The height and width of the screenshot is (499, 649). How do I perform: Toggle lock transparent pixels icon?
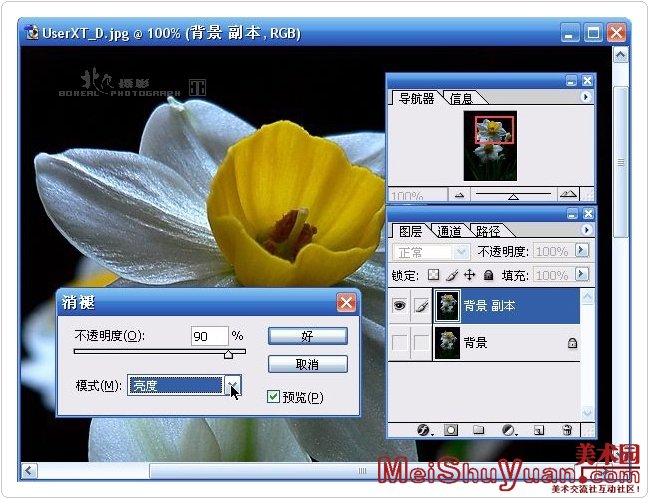[433, 275]
